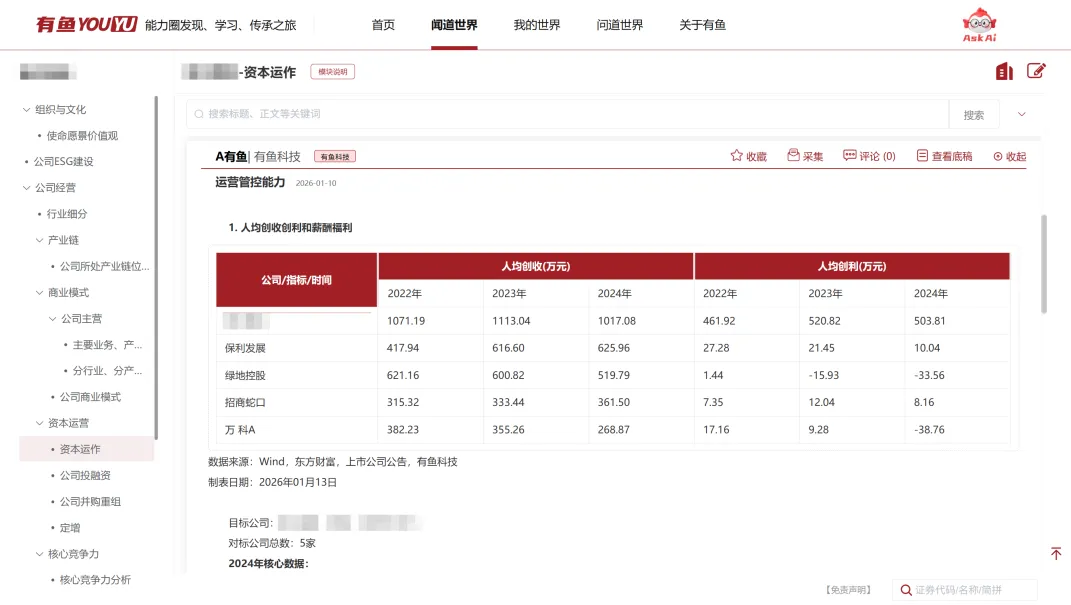The width and height of the screenshot is (1071, 605).
Task: Click the value 1071.19 in the table
Action: [406, 321]
